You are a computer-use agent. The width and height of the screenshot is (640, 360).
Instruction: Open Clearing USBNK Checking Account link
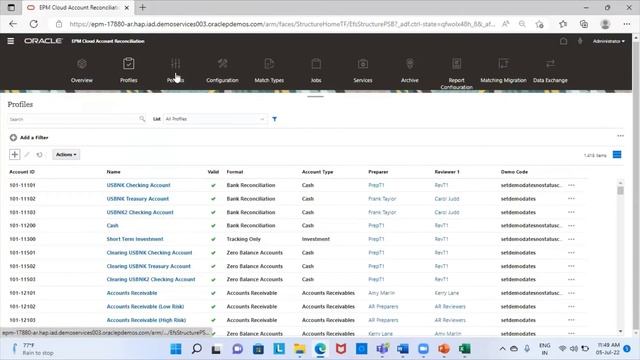point(149,253)
